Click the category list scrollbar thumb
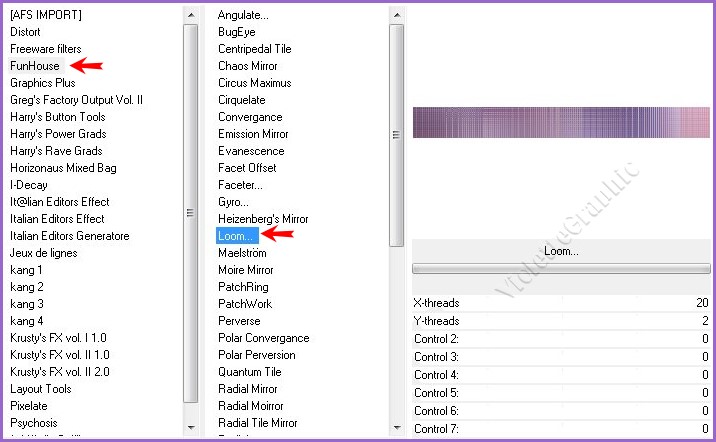The image size is (716, 442). 191,212
